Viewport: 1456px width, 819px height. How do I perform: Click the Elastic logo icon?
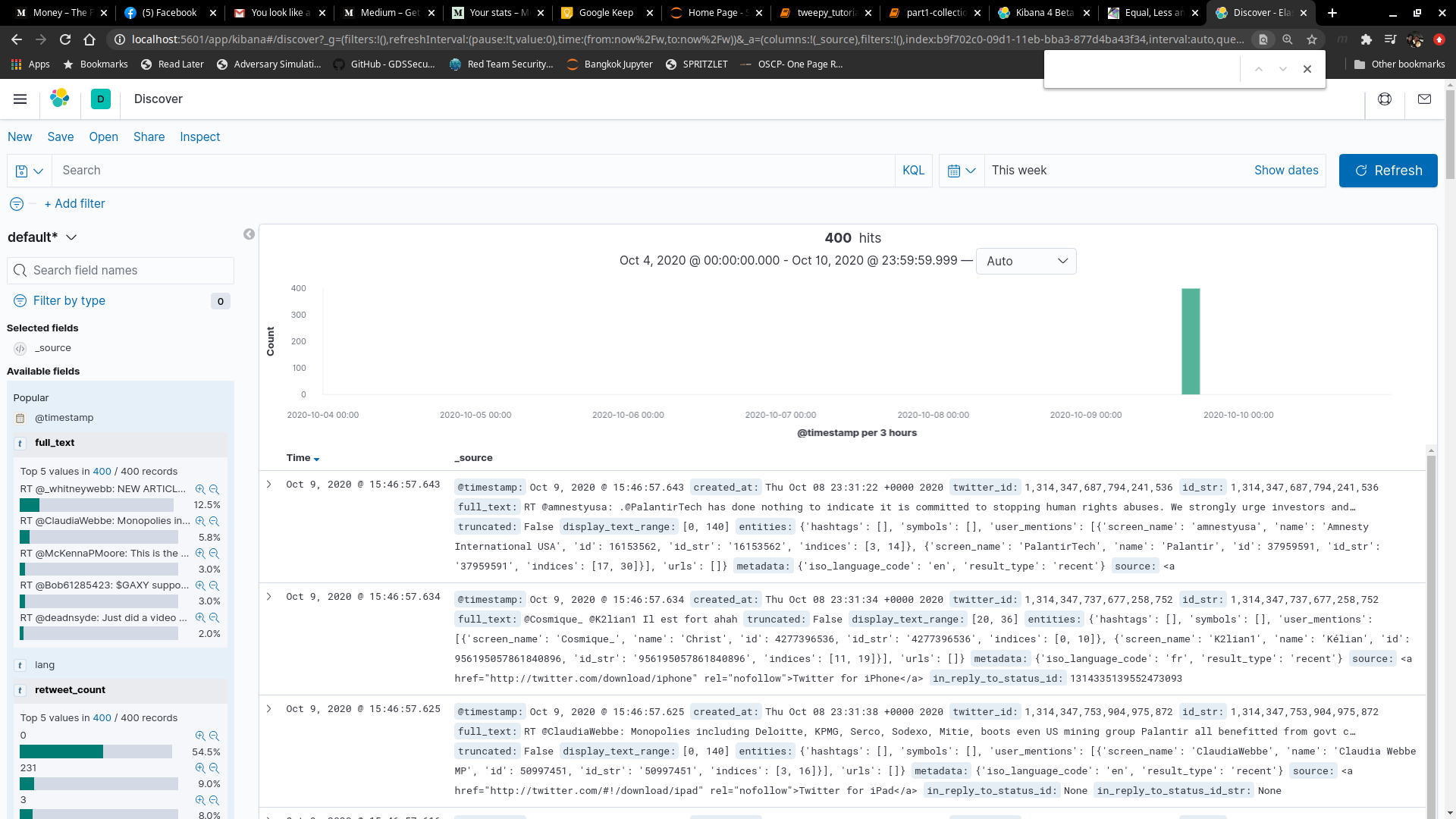coord(59,99)
